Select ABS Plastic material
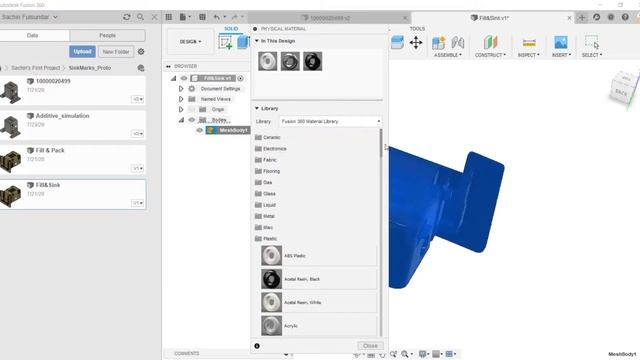The image size is (640, 360). (x=319, y=256)
